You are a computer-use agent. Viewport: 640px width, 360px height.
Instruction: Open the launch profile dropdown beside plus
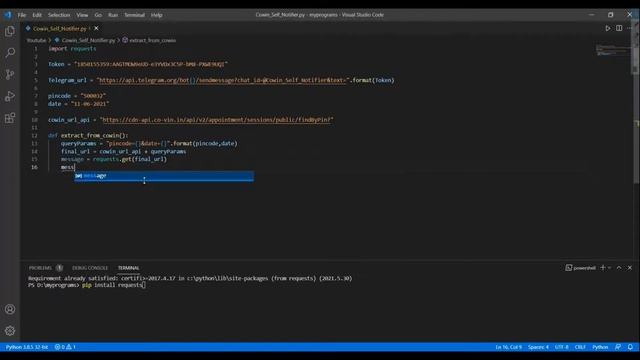[610, 268]
